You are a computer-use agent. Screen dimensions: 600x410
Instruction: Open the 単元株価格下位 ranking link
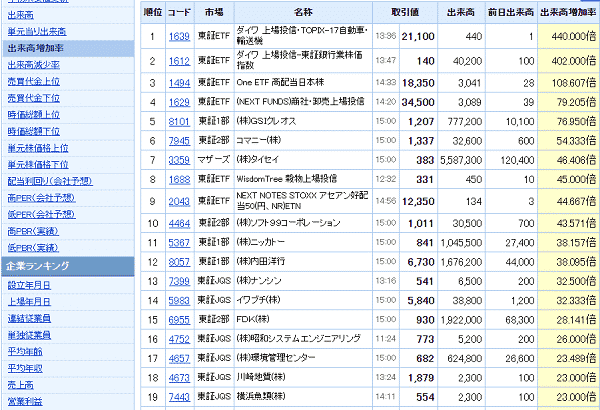38,165
